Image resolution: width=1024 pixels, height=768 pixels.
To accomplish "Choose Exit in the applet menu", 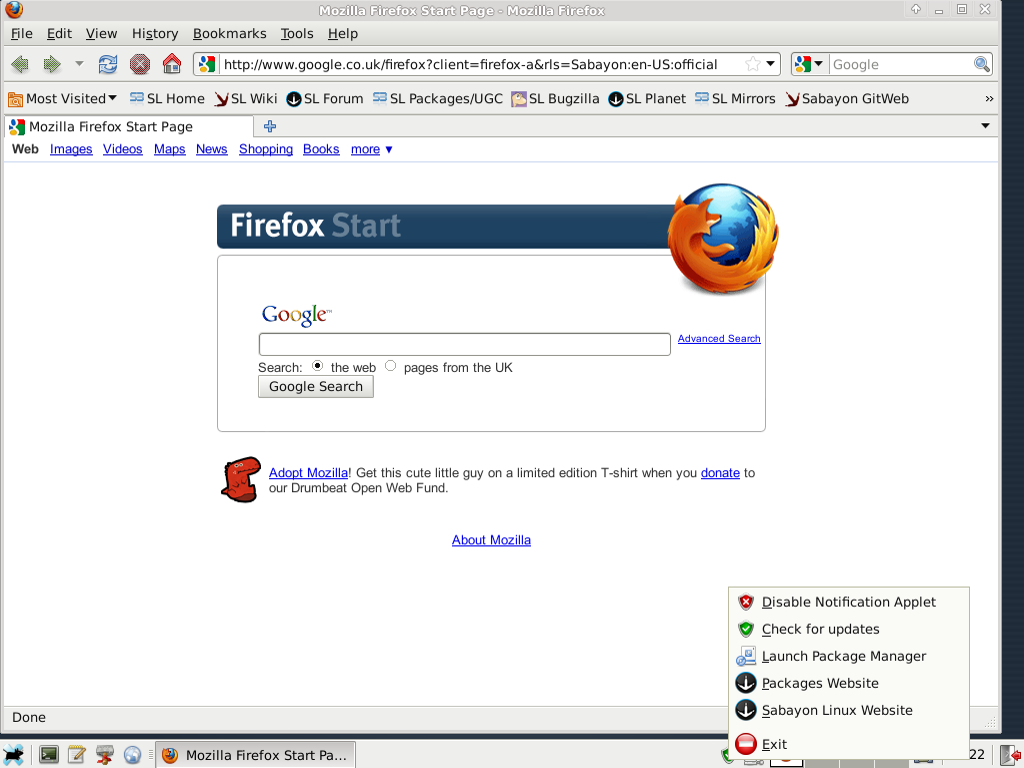I will 848,744.
